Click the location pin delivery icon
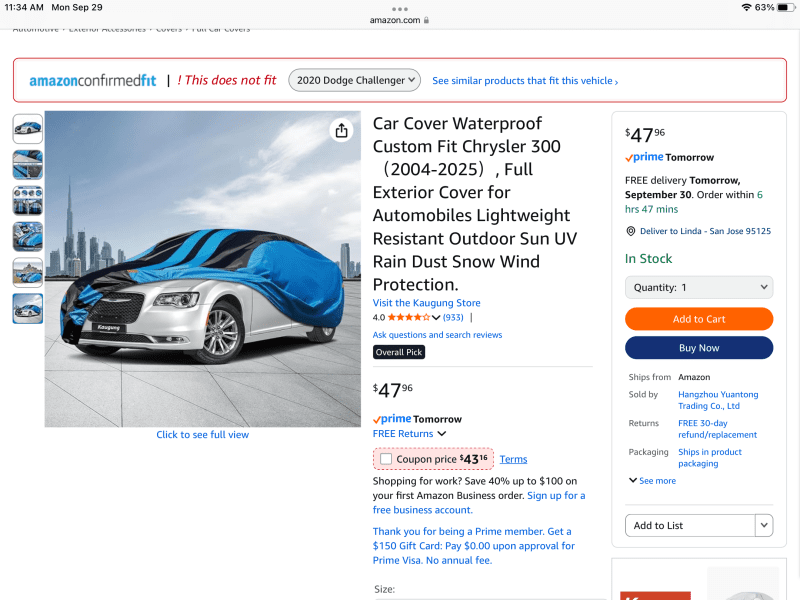The image size is (800, 600). [x=631, y=231]
